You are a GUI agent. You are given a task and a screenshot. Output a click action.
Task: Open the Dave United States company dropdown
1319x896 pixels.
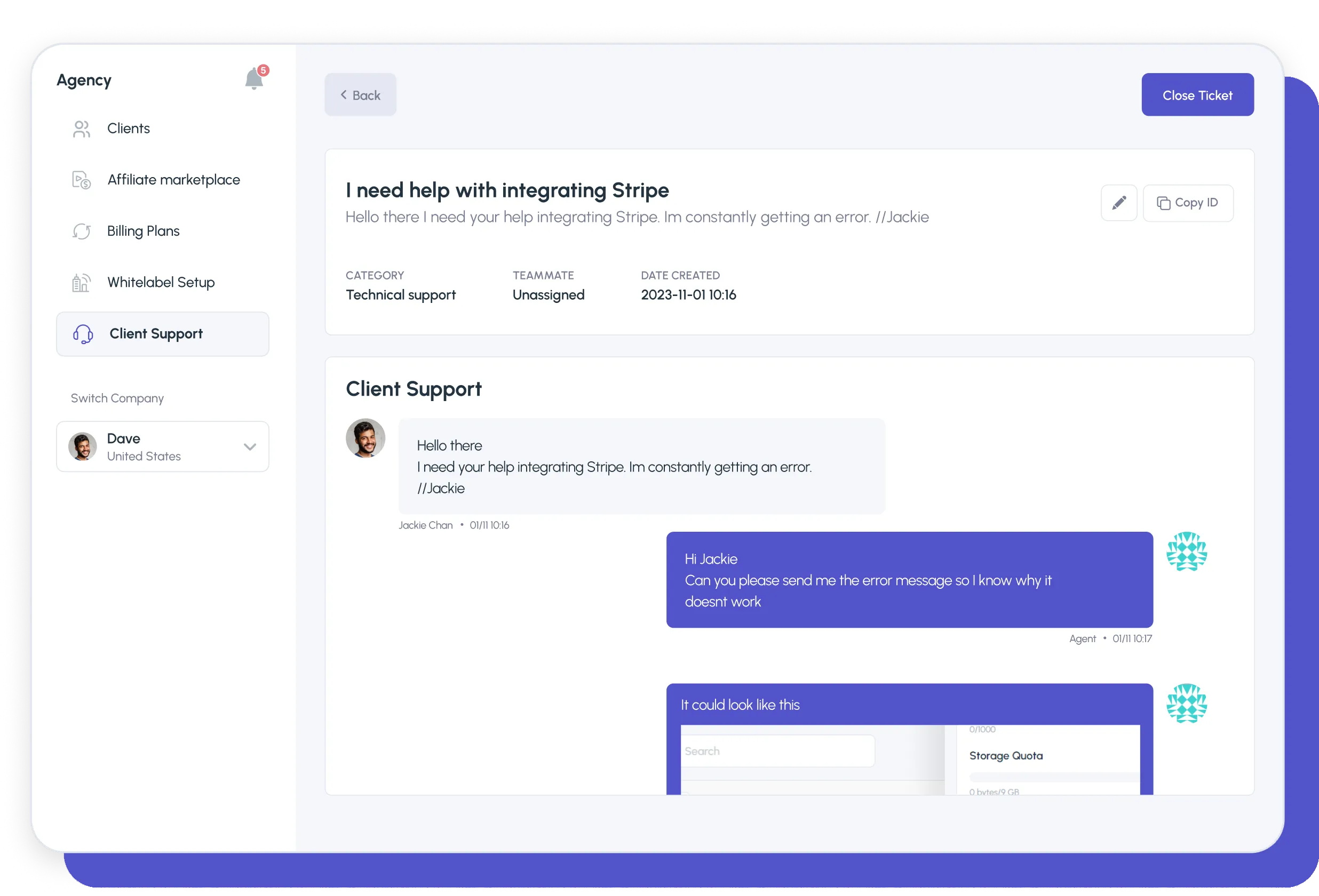coord(162,447)
